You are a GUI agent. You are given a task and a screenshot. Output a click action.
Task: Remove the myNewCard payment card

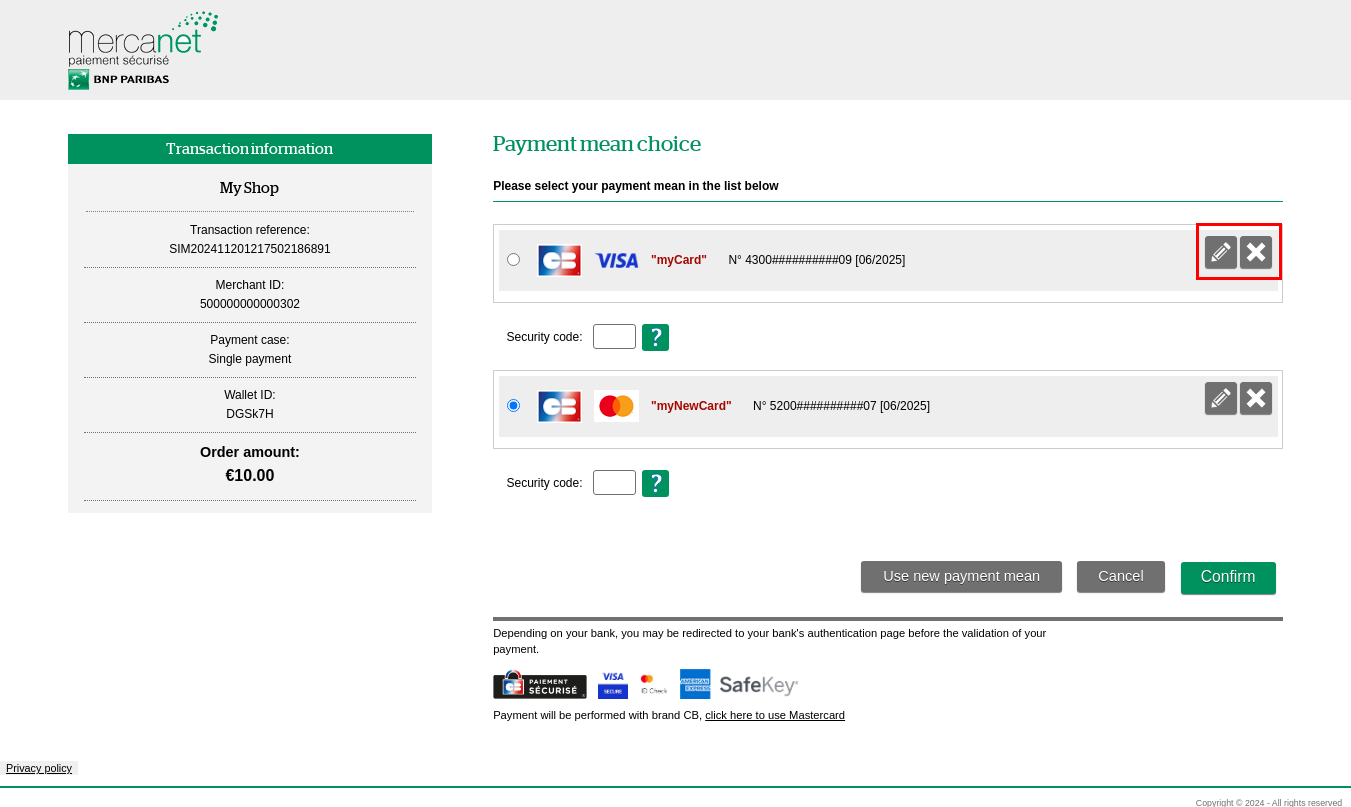click(1256, 398)
